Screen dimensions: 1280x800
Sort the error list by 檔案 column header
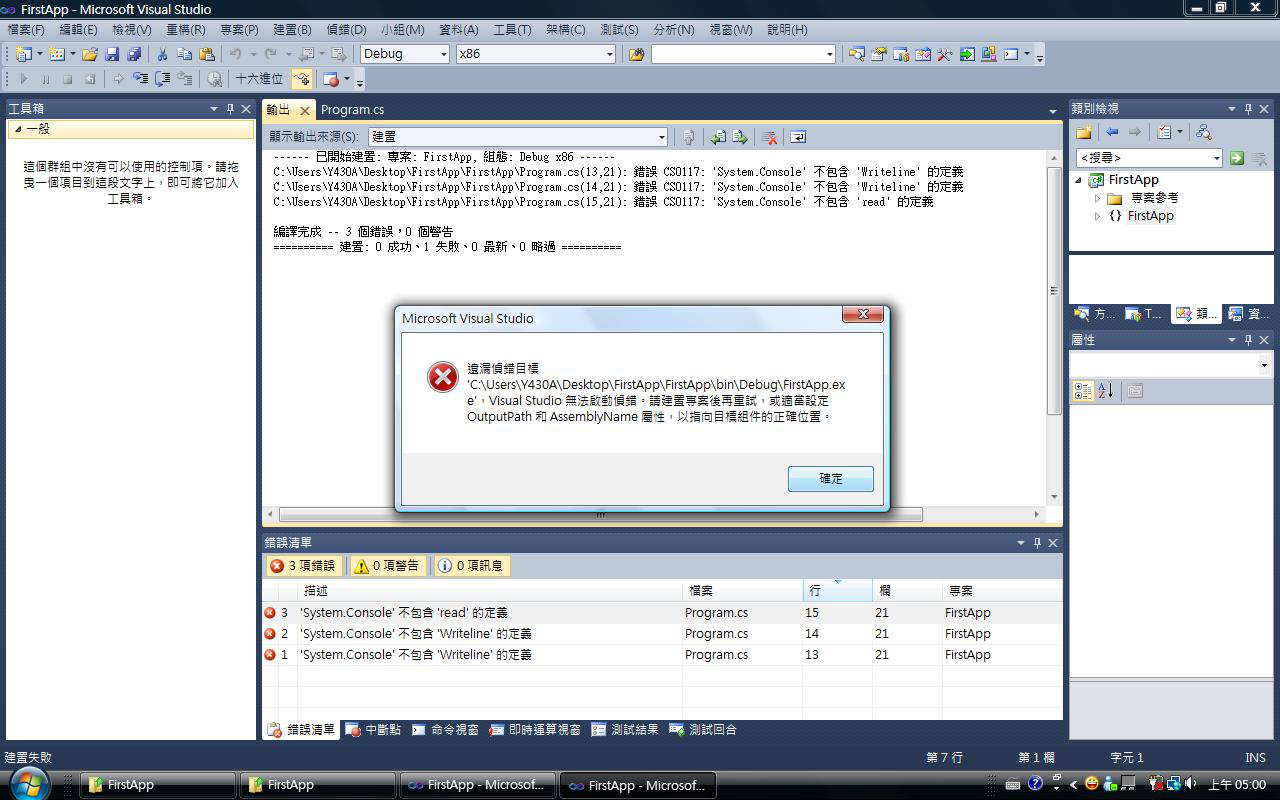click(742, 591)
